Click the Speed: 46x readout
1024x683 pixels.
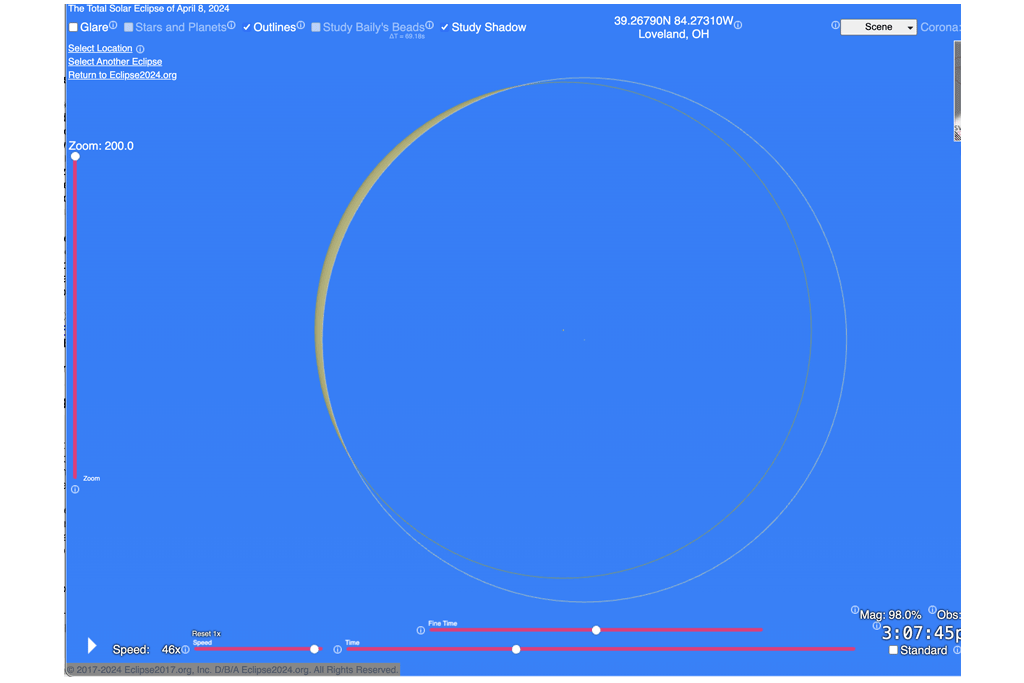146,650
